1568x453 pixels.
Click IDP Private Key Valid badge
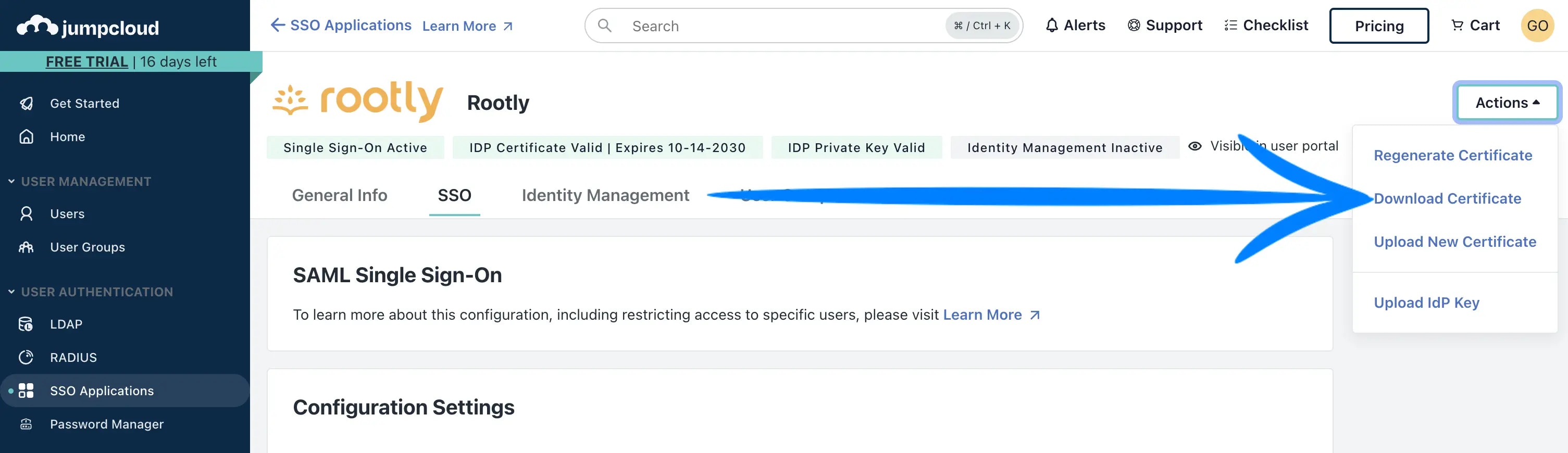click(856, 147)
